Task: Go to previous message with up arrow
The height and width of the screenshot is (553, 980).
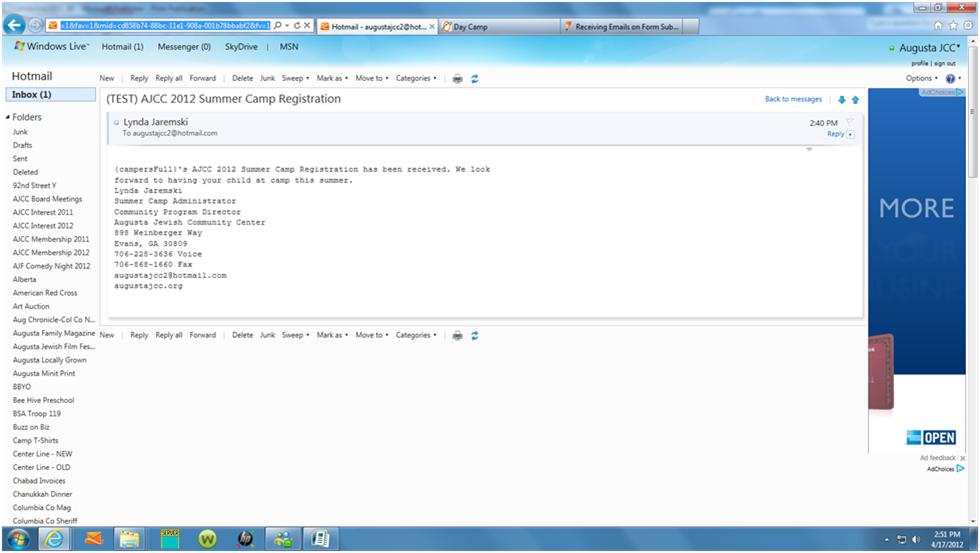Action: point(855,99)
